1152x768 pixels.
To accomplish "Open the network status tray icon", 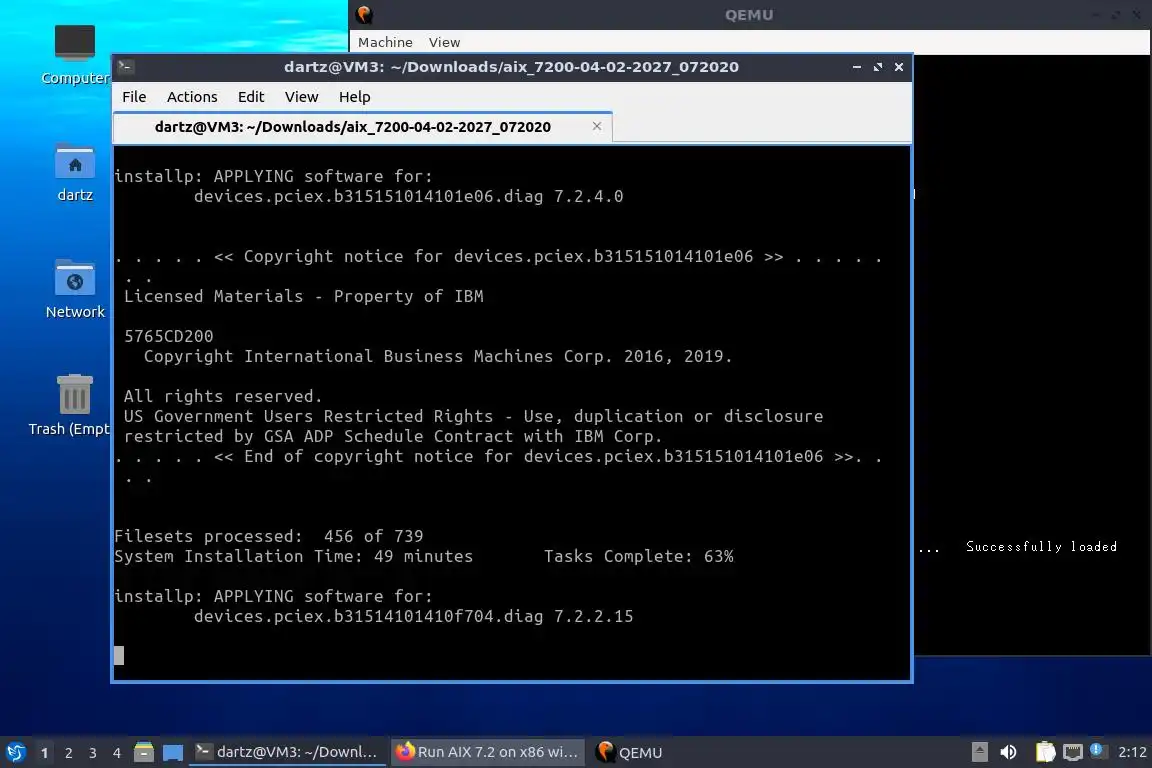I will [x=1073, y=752].
